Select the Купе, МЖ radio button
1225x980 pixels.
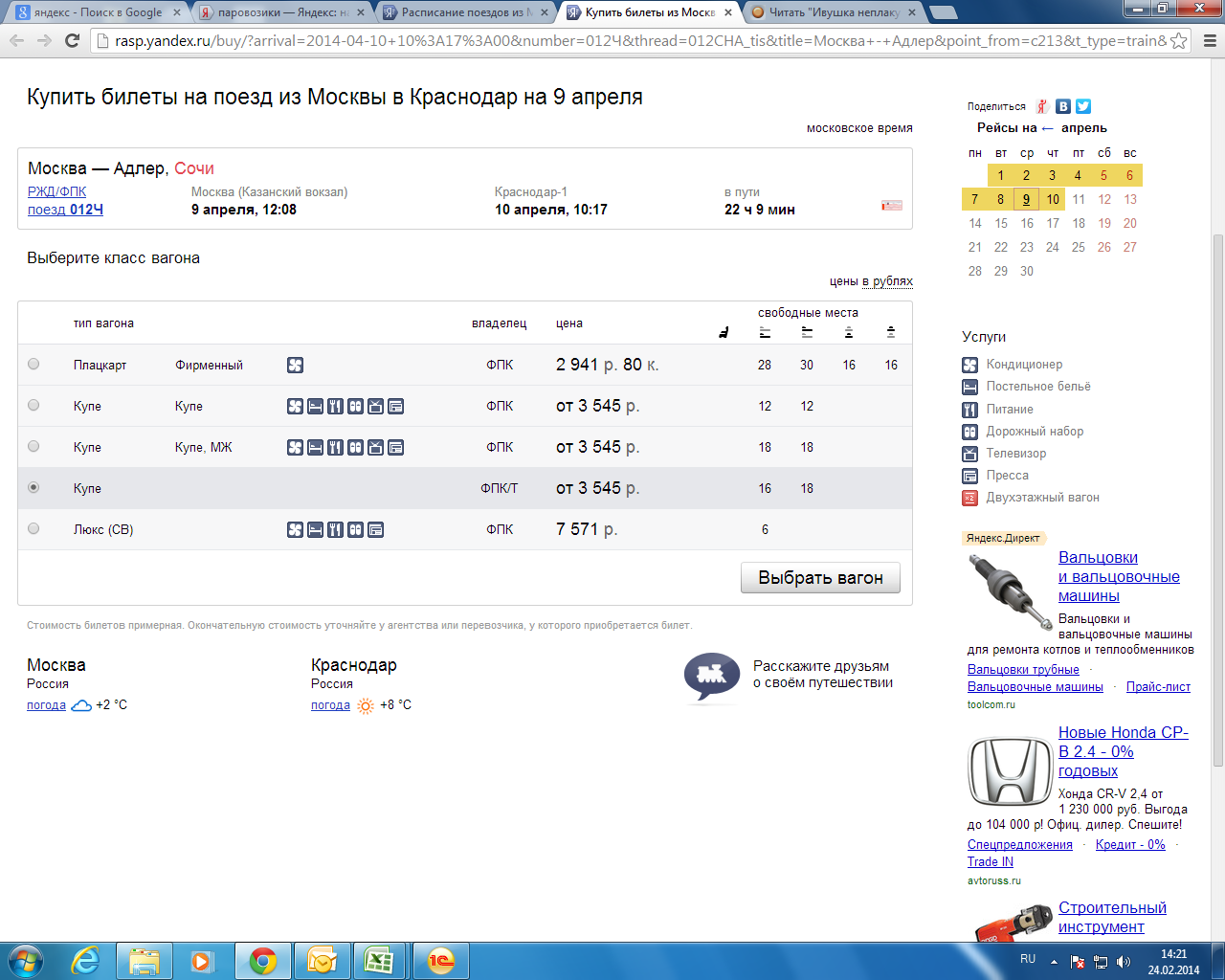pos(33,446)
